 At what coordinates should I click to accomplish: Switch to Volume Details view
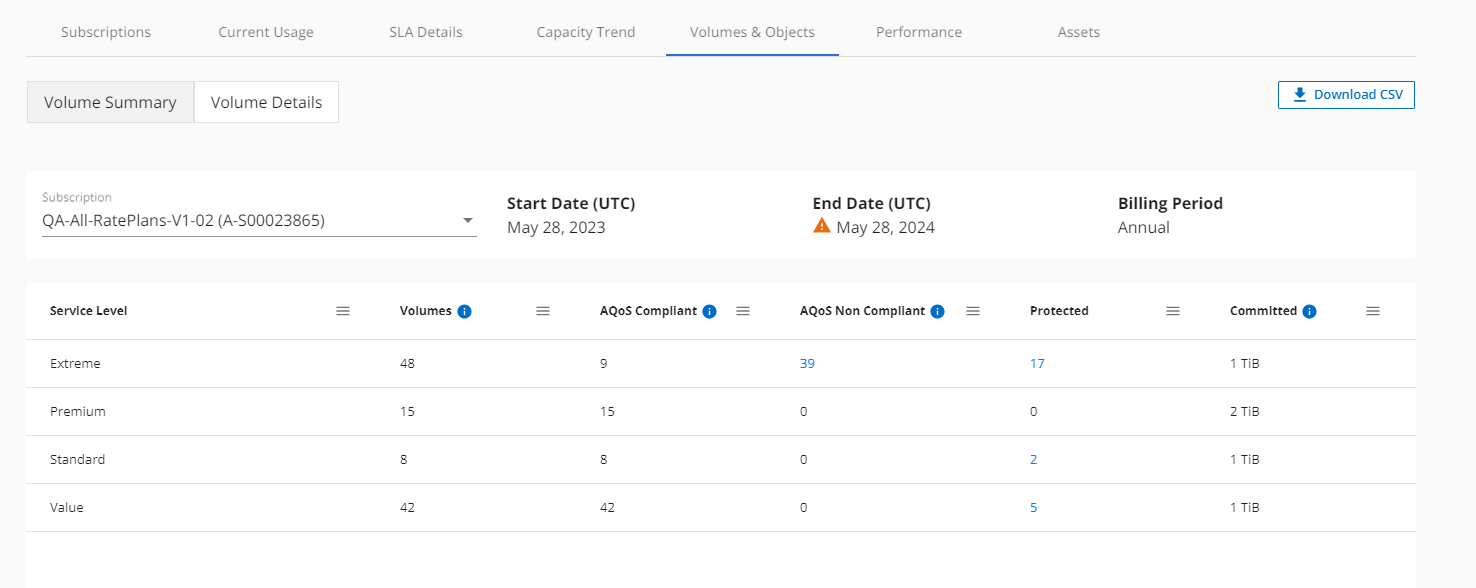click(x=266, y=102)
